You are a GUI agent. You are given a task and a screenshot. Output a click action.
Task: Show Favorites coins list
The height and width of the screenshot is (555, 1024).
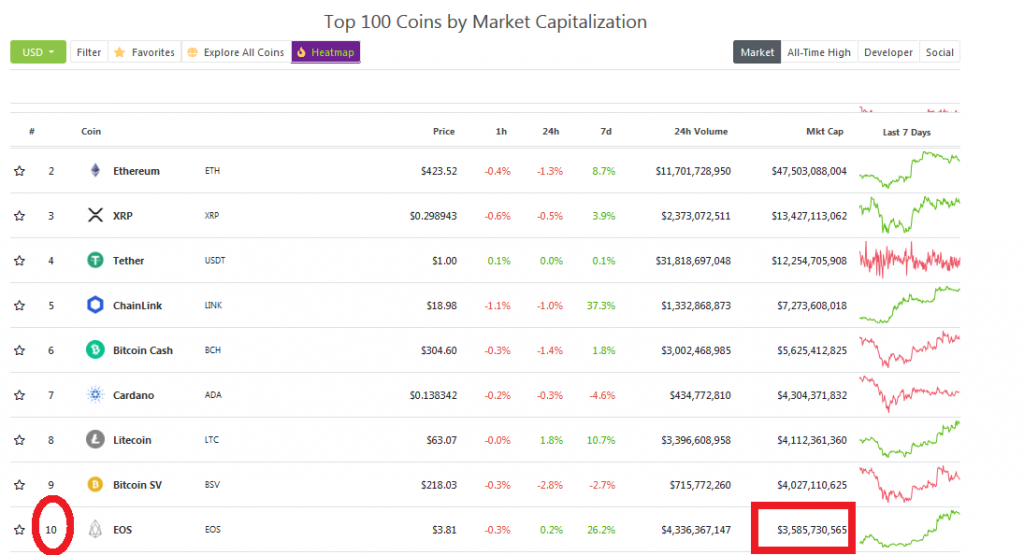pos(144,52)
